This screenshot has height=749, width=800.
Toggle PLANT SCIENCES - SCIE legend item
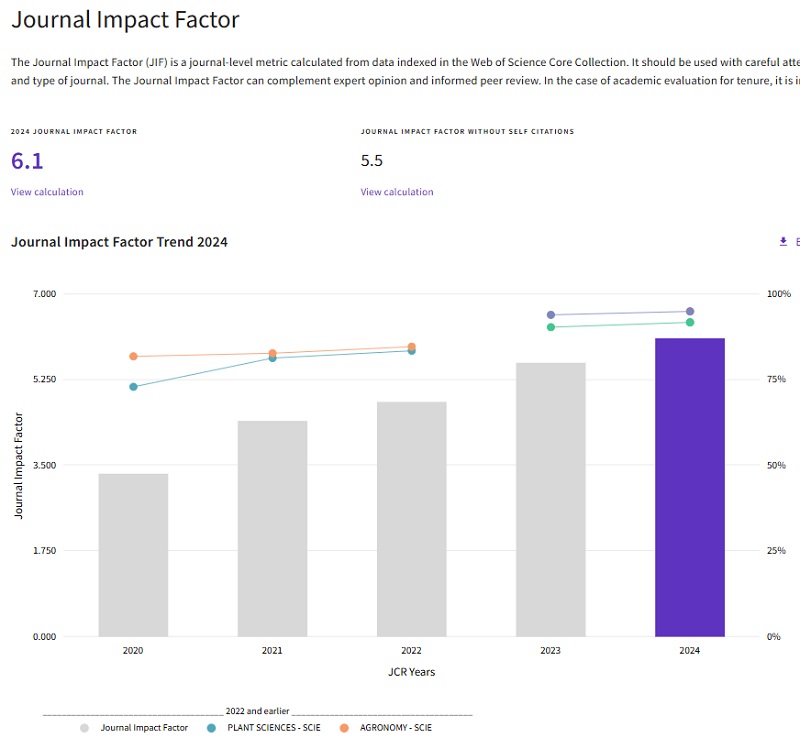[x=264, y=728]
